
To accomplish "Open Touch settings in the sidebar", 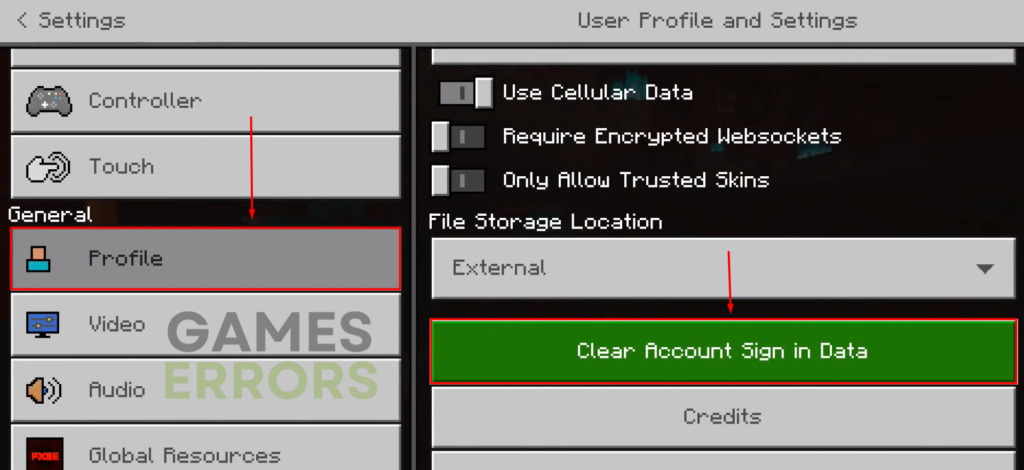I will pyautogui.click(x=205, y=166).
